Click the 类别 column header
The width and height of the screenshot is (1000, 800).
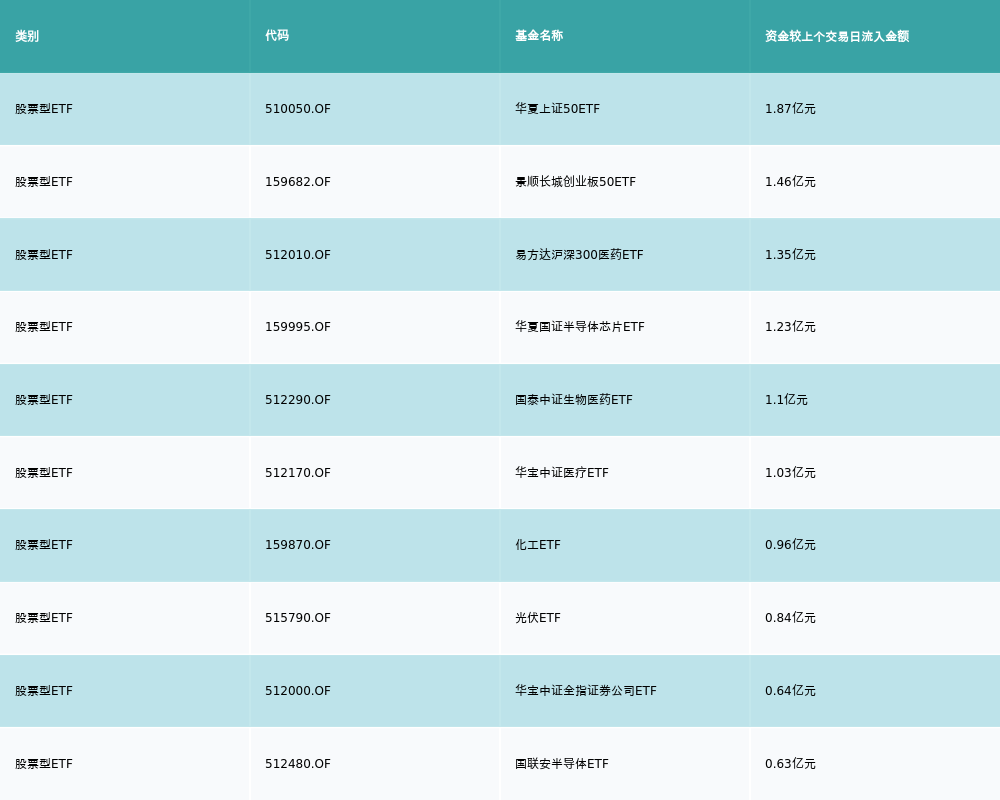coord(27,36)
